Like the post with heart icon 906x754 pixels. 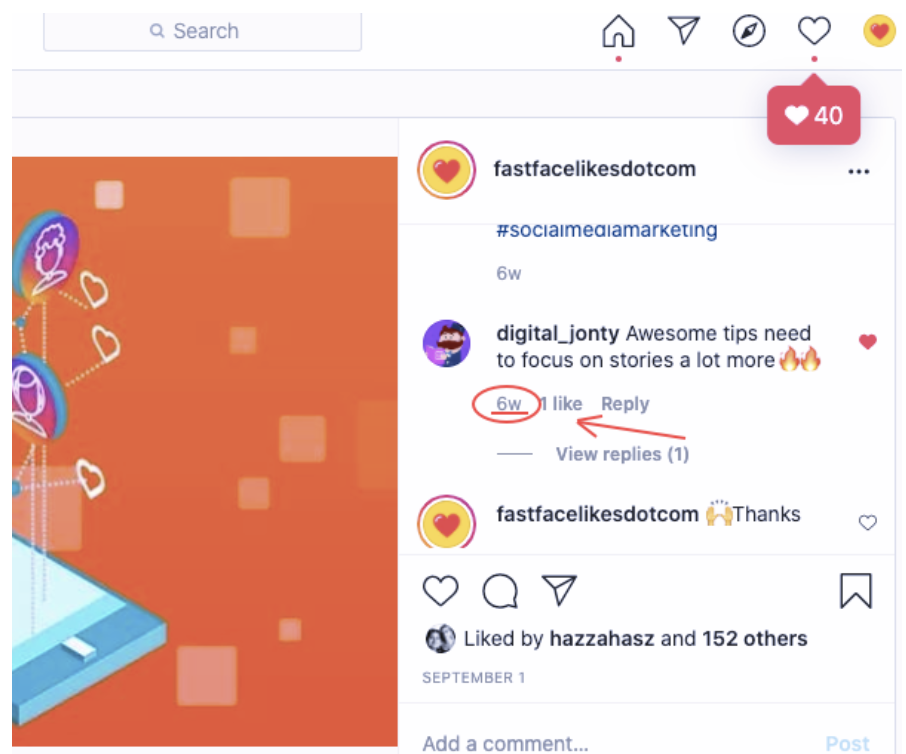click(x=440, y=590)
